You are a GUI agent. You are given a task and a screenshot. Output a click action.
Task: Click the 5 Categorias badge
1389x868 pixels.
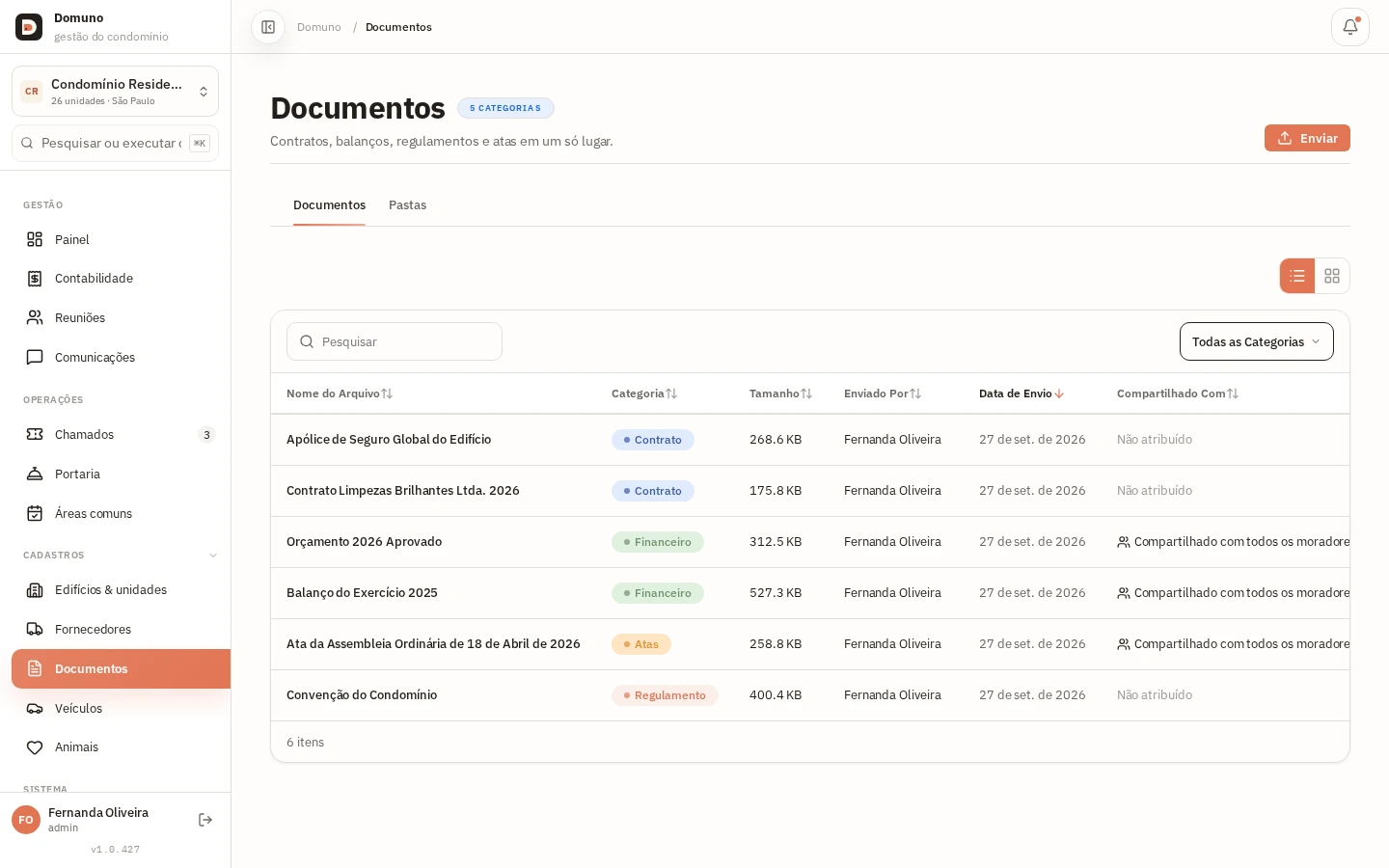pos(505,108)
